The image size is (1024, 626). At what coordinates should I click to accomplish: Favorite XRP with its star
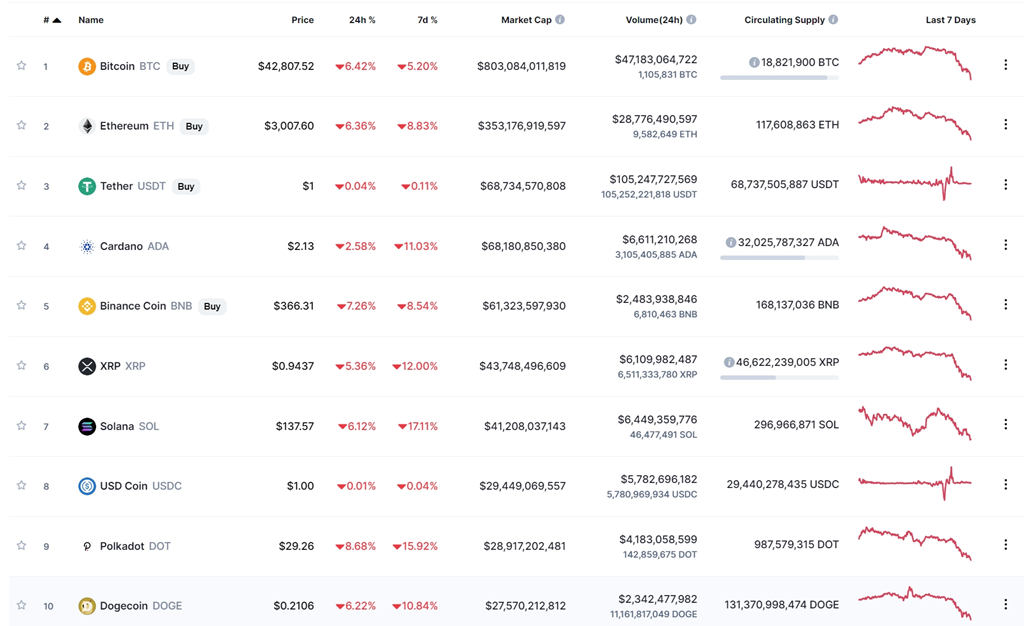tap(21, 366)
